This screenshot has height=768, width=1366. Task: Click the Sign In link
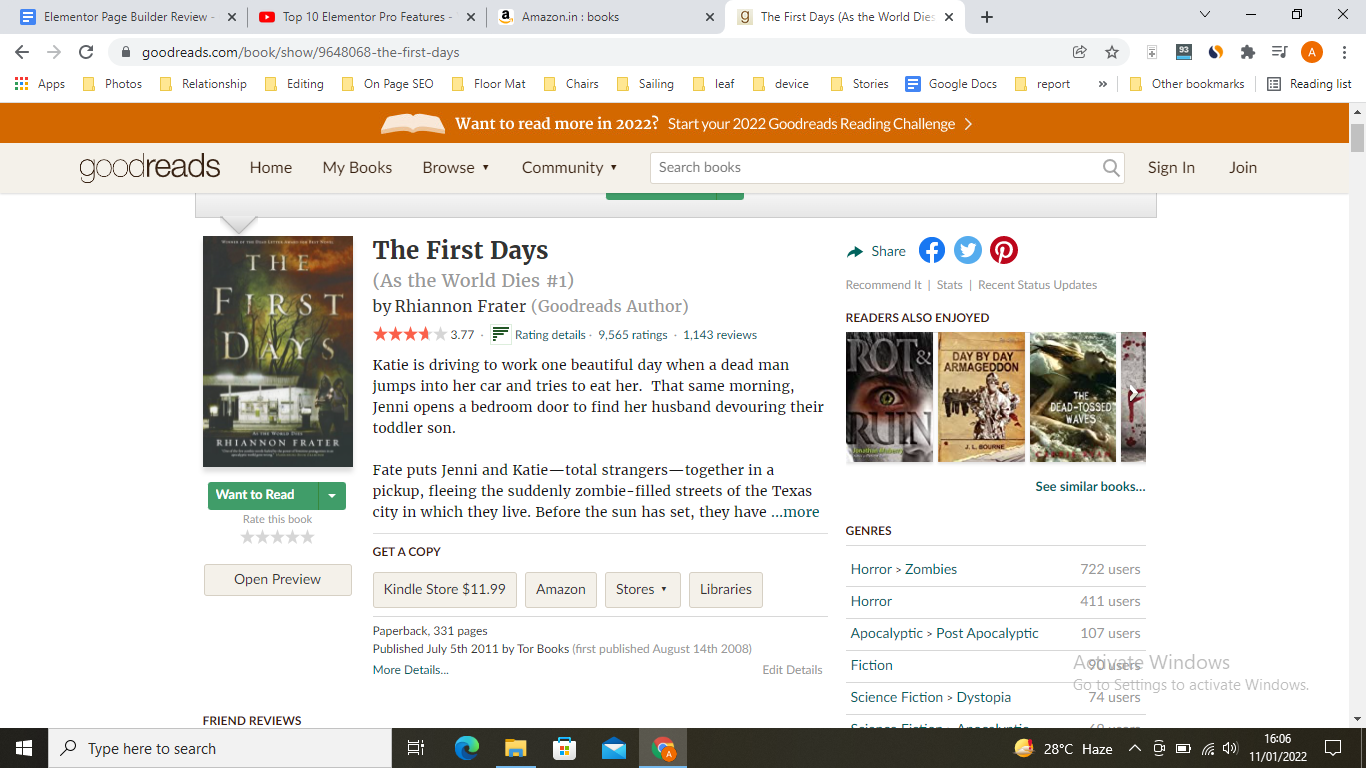click(1171, 168)
